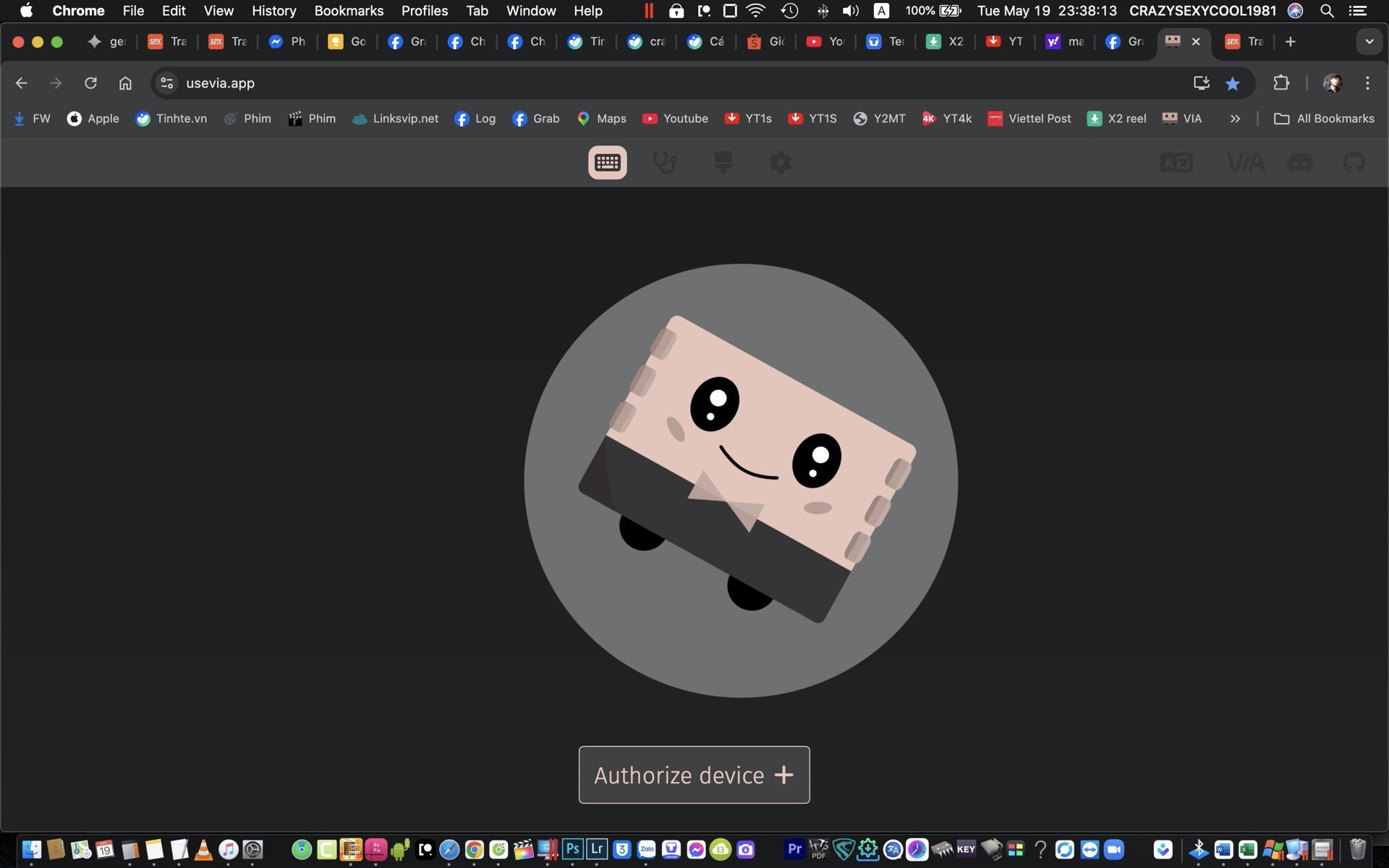1389x868 pixels.
Task: Launch Premiere Pro from the Dock
Action: tap(794, 848)
